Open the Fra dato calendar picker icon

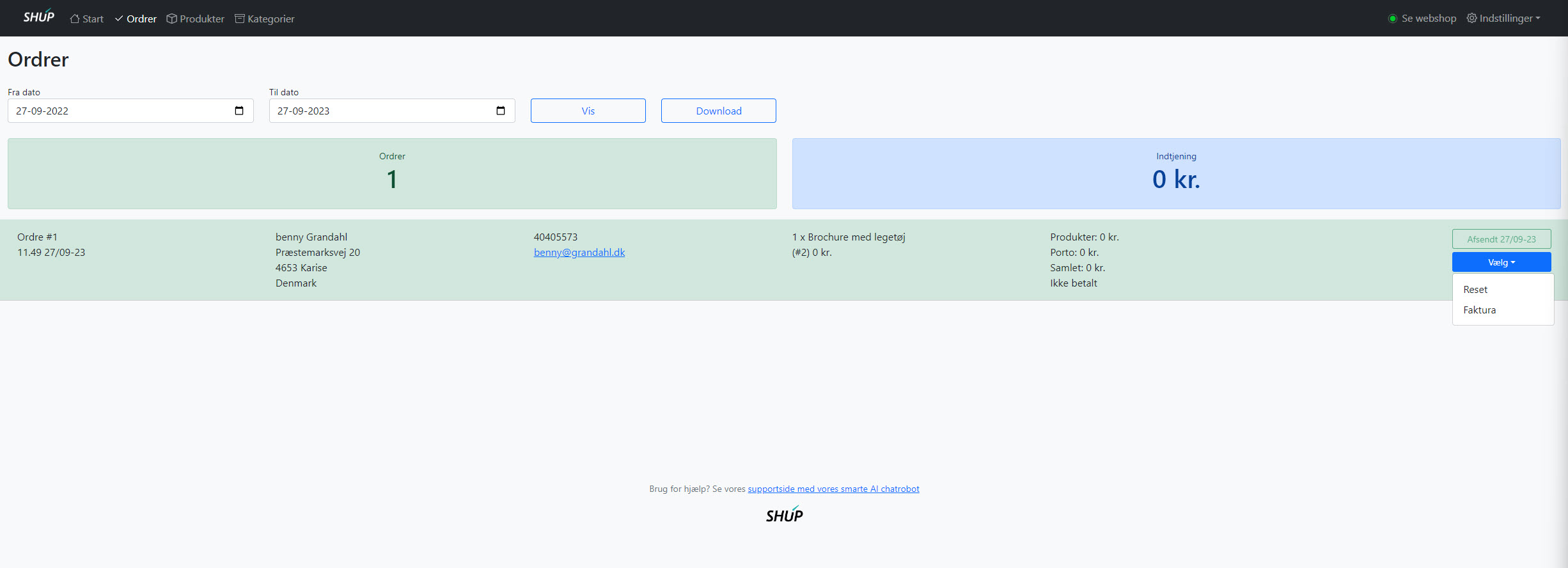239,111
